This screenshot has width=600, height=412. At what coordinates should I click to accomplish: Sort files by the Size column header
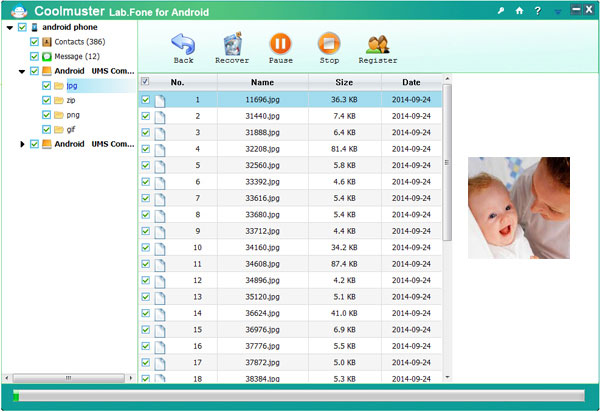pos(343,82)
